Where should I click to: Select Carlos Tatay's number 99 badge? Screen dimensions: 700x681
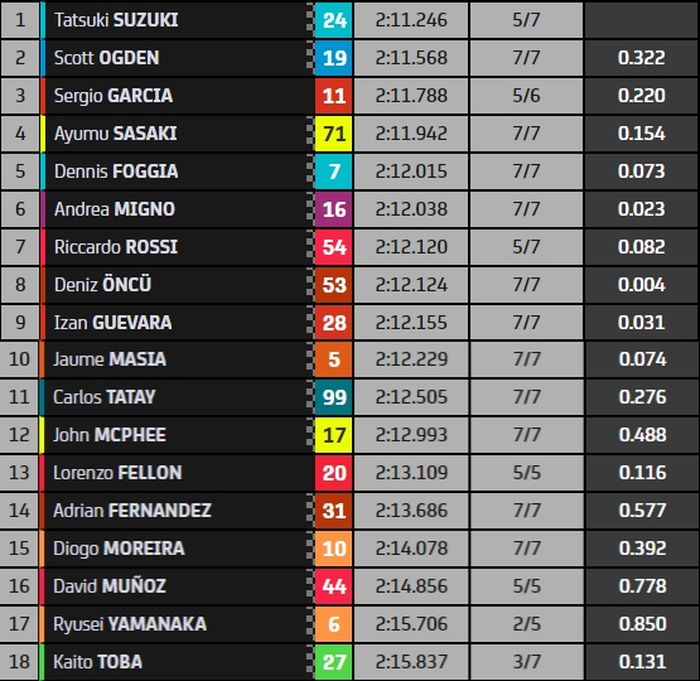[x=334, y=397]
